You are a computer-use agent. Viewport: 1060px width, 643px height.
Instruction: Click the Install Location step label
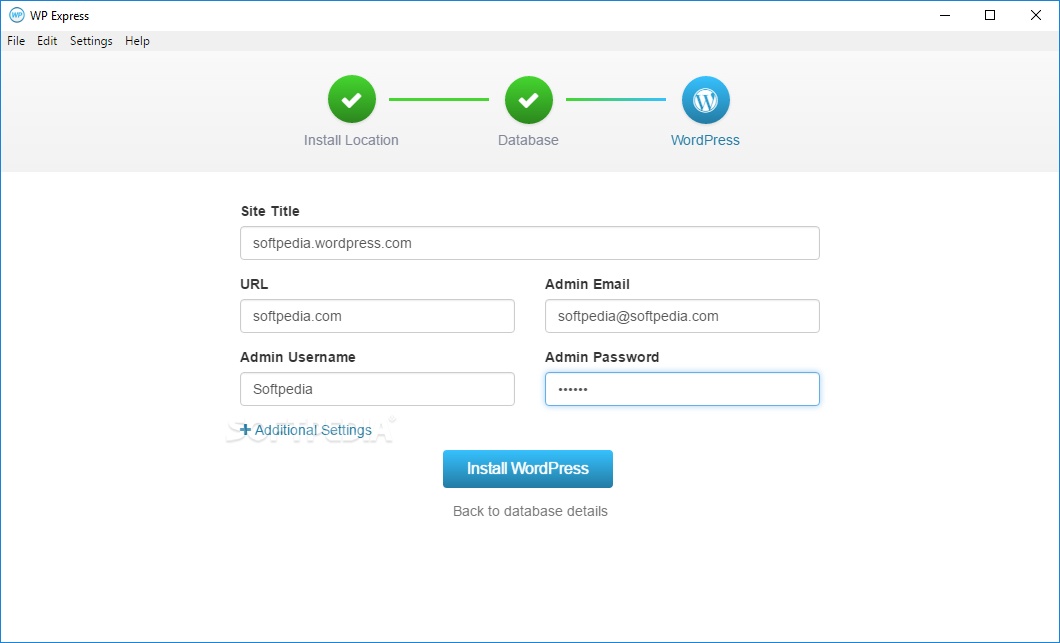(351, 140)
